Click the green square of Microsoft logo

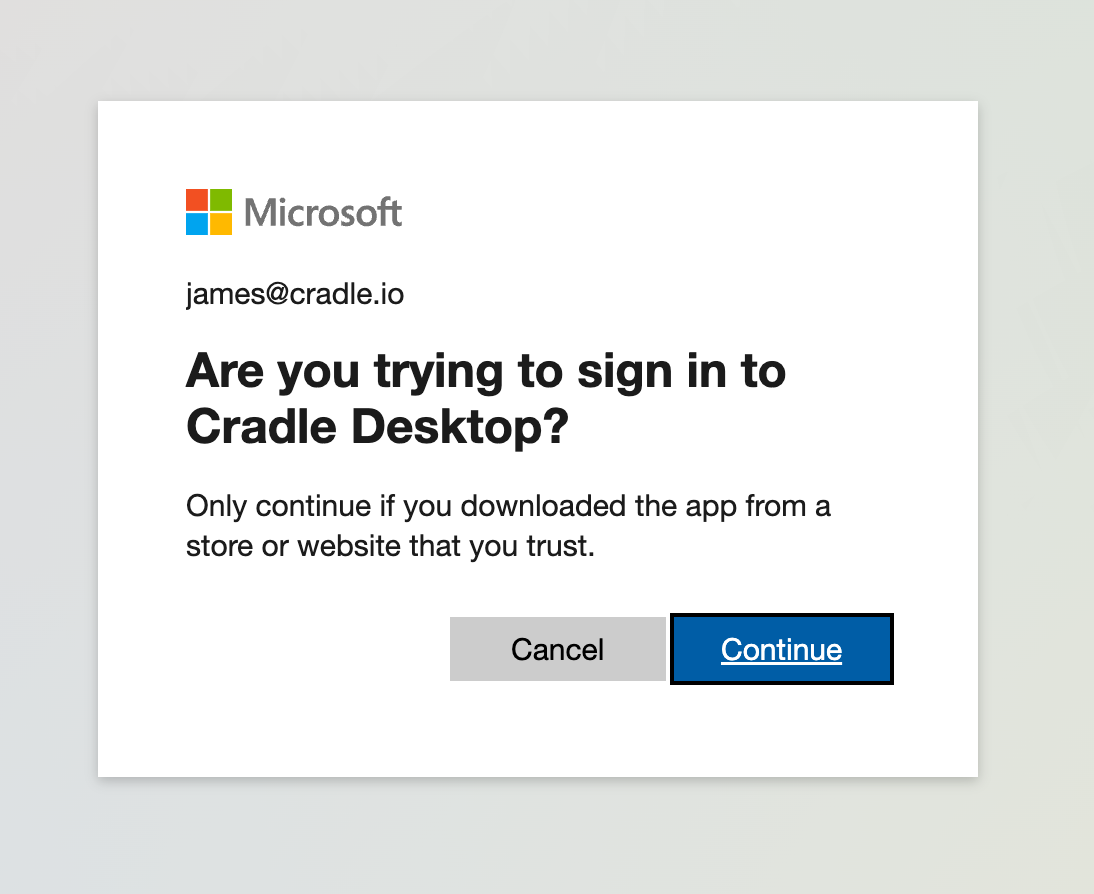[221, 200]
